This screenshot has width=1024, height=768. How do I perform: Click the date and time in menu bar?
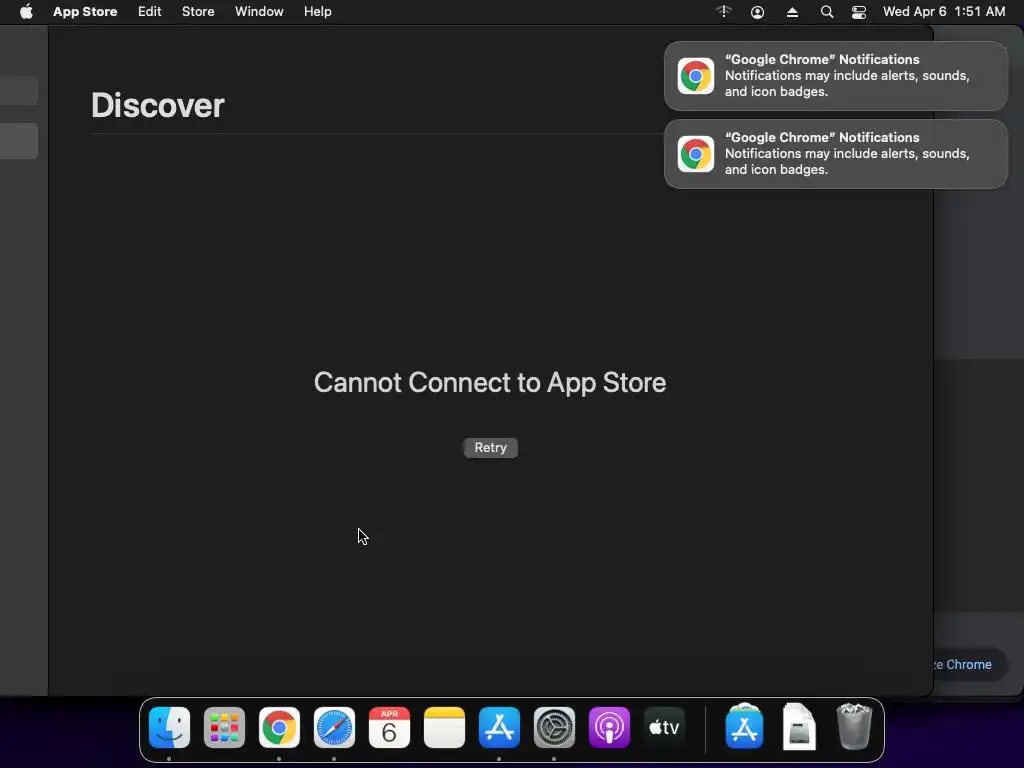point(944,12)
